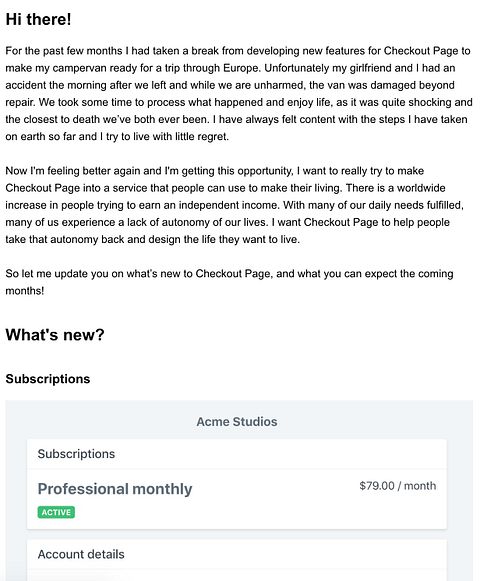Click the word Europe in the intro
The height and width of the screenshot is (581, 480).
(x=241, y=68)
